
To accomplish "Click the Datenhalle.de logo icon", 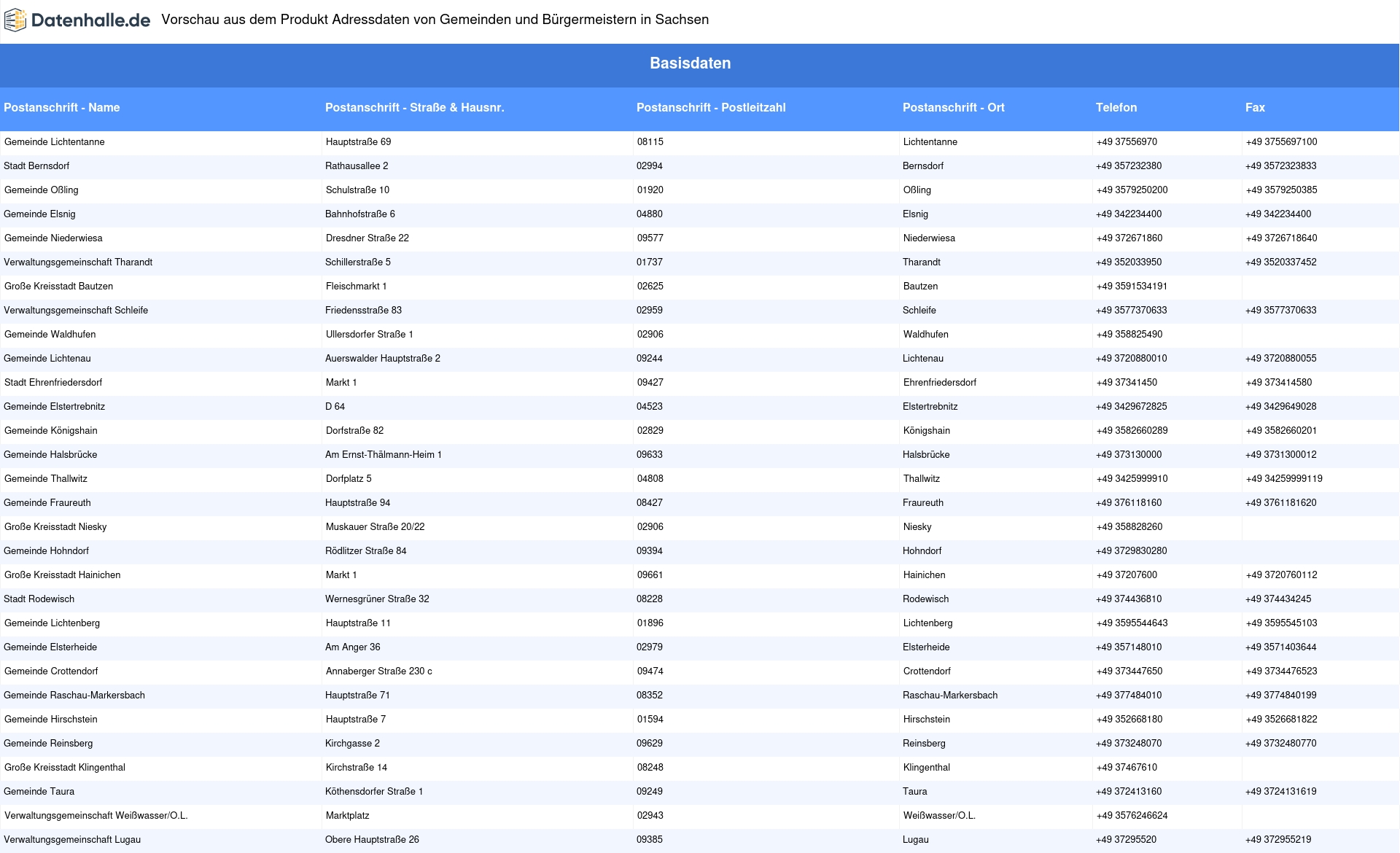I will coord(15,20).
